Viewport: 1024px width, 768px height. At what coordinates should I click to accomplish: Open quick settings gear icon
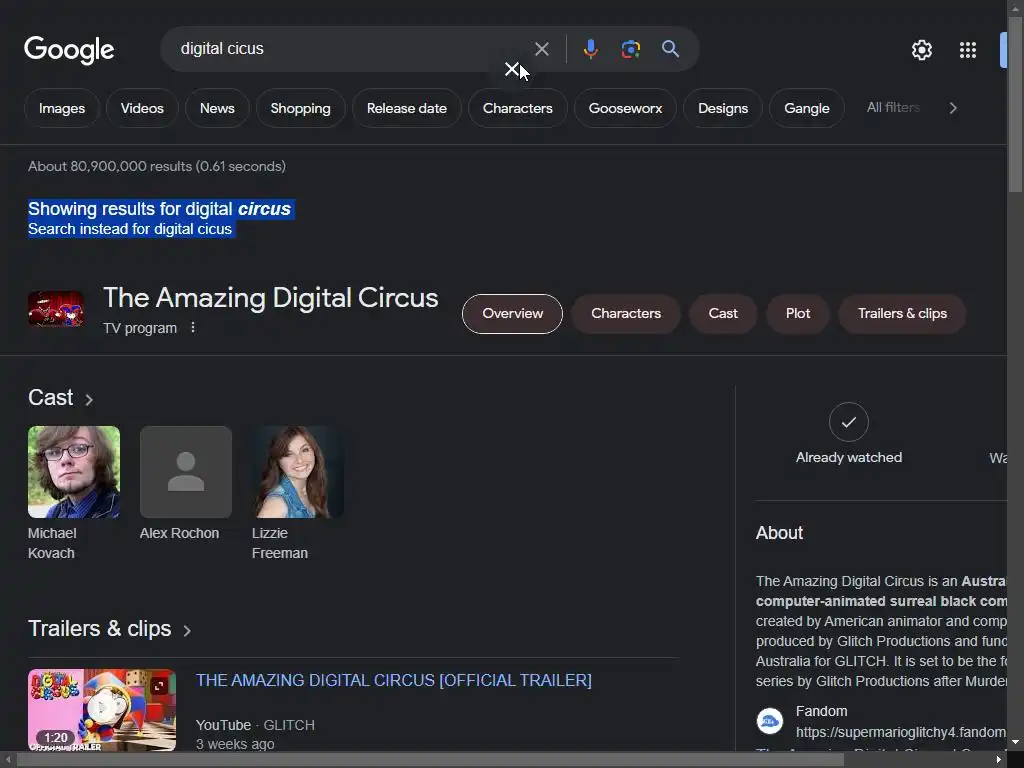click(921, 50)
